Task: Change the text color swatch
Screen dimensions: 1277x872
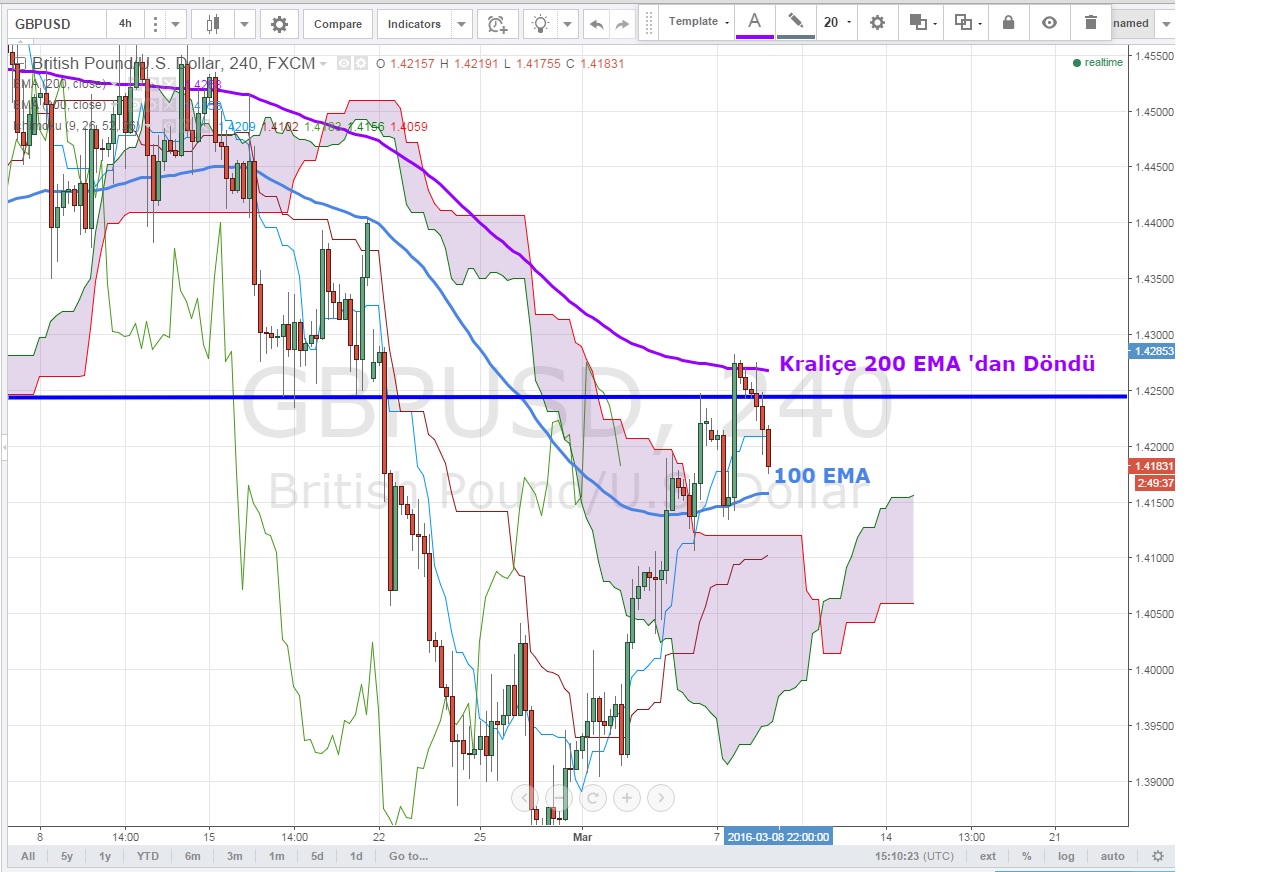Action: tap(755, 22)
